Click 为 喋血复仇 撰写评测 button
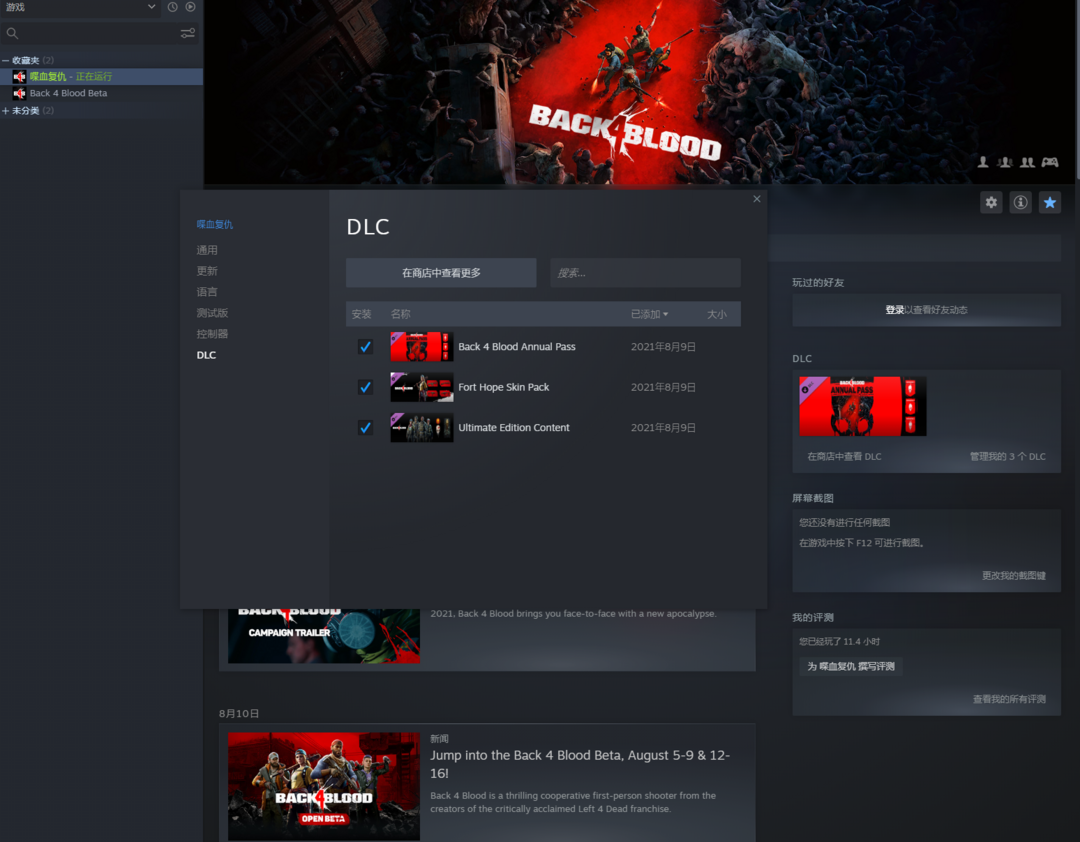This screenshot has height=842, width=1080. [x=851, y=666]
